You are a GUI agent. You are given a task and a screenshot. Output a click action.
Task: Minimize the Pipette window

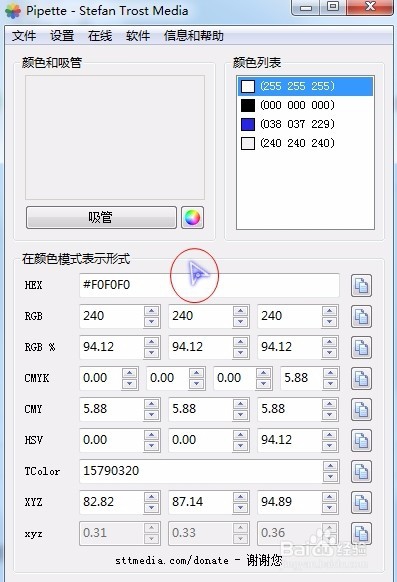[305, 7]
